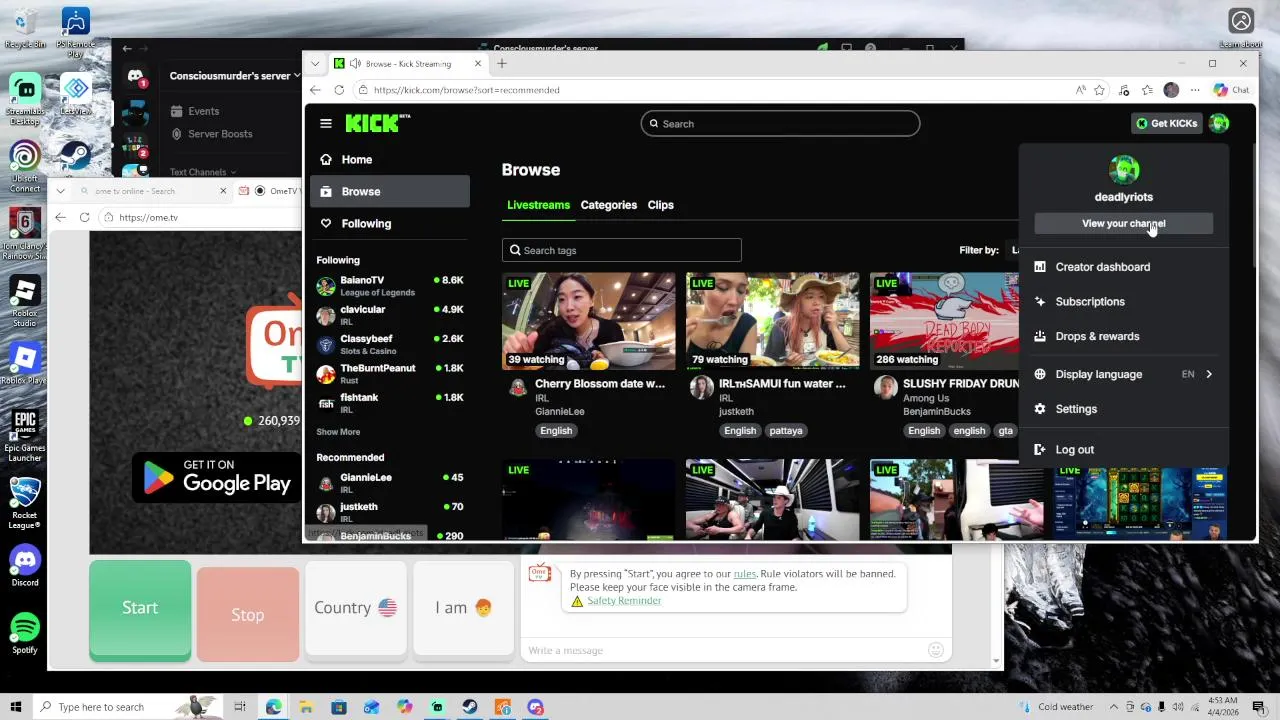Click the rules link in OmeTV chat
The height and width of the screenshot is (720, 1280).
(x=745, y=574)
